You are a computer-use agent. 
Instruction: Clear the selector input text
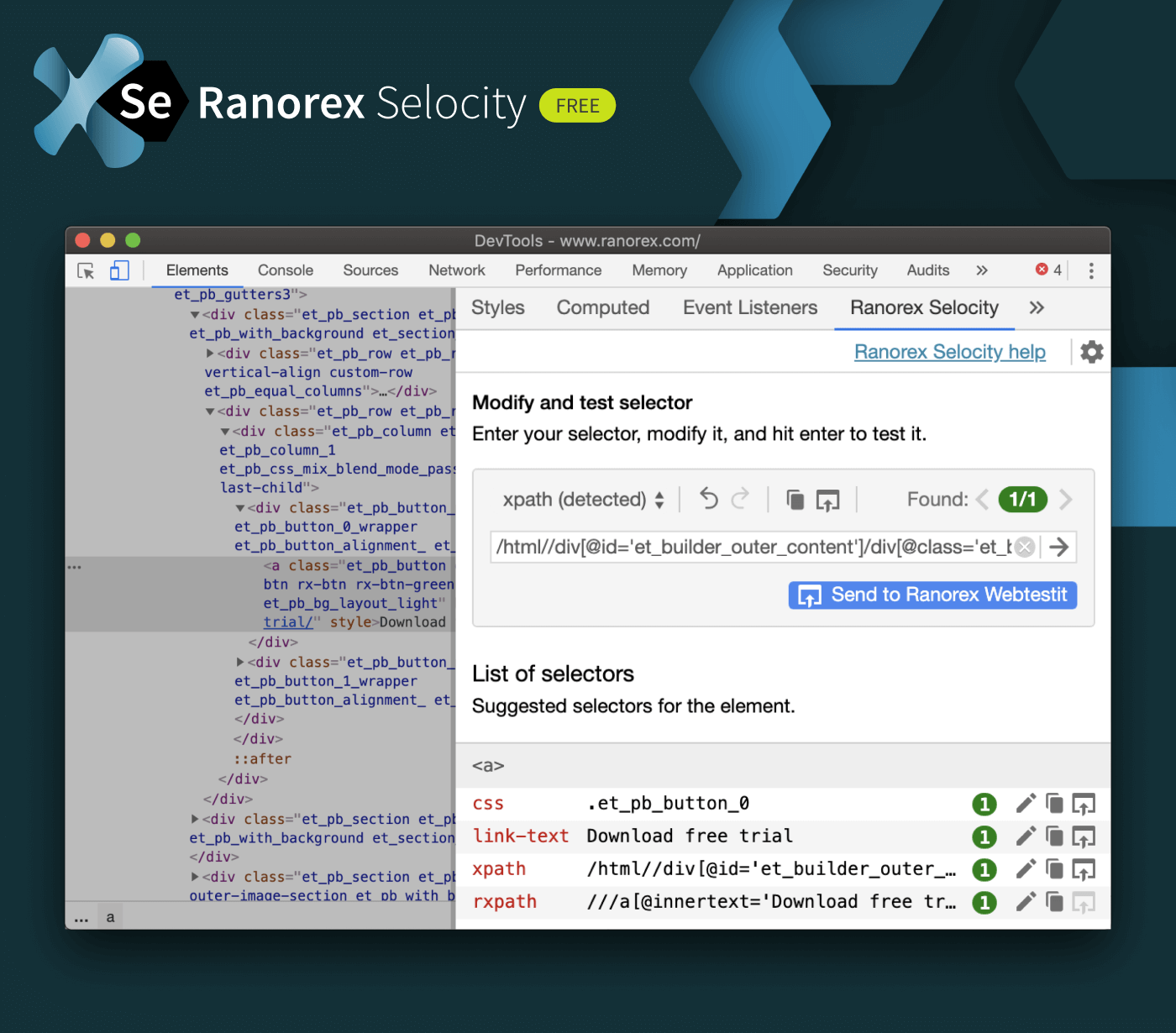(x=1024, y=548)
